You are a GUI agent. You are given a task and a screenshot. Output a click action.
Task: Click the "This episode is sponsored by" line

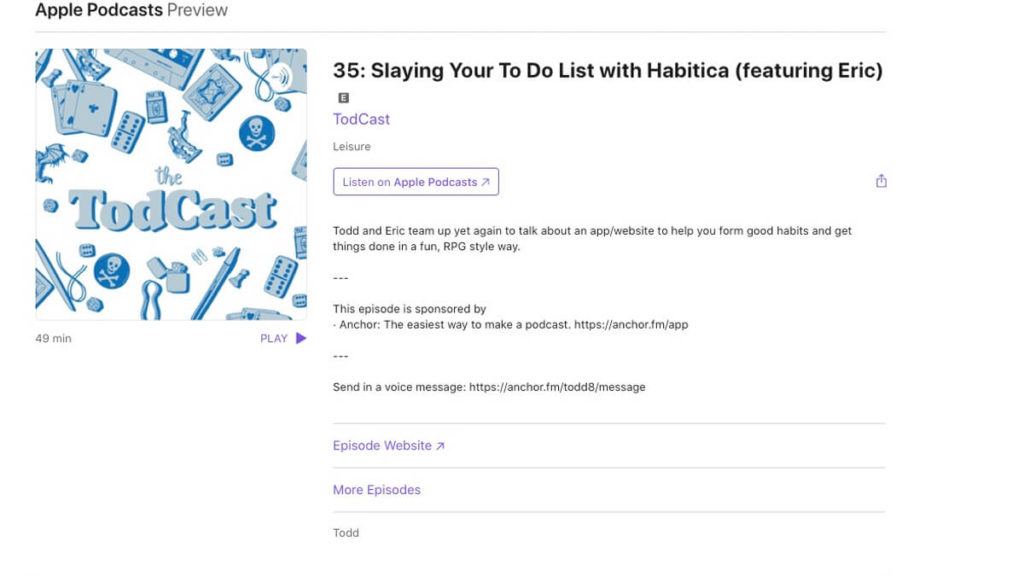pyautogui.click(x=409, y=309)
